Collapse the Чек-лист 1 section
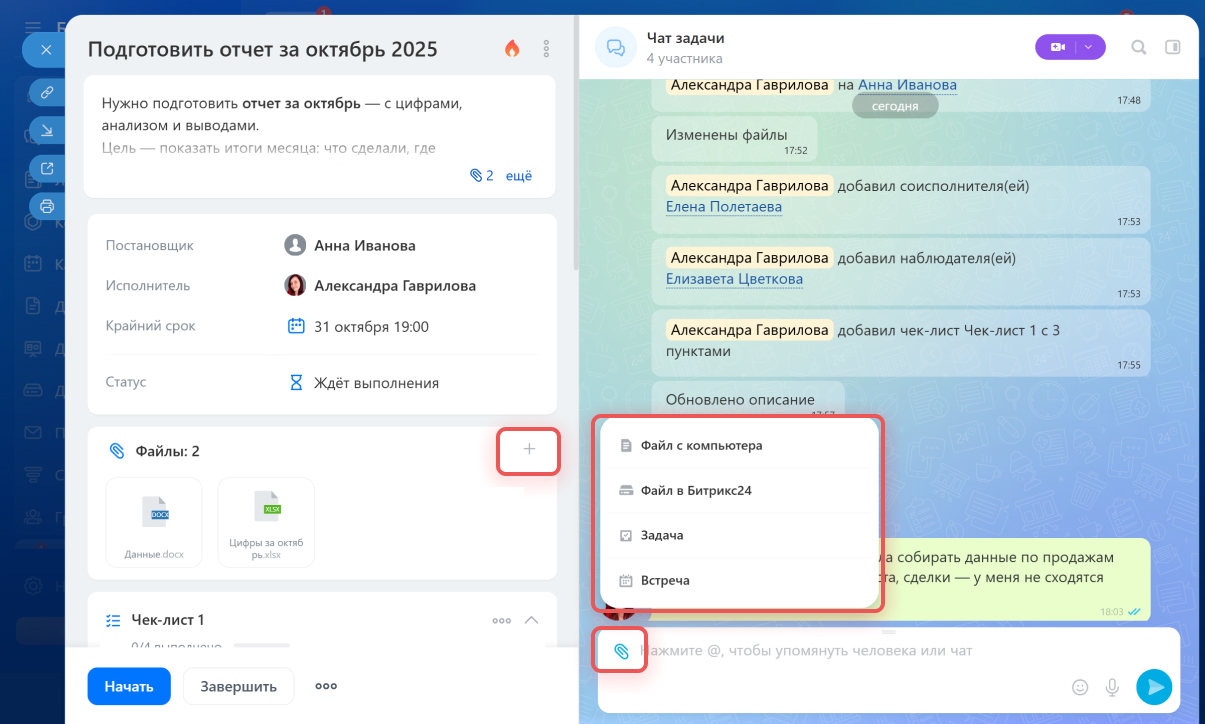This screenshot has width=1205, height=724. coord(532,620)
